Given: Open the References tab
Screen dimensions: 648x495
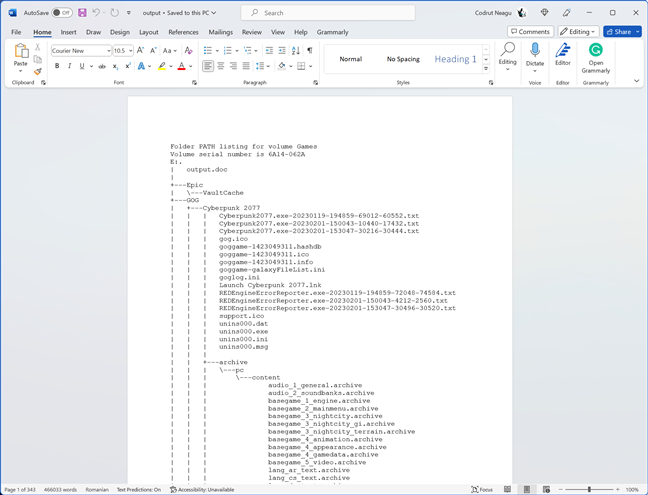Looking at the screenshot, I should coord(183,32).
